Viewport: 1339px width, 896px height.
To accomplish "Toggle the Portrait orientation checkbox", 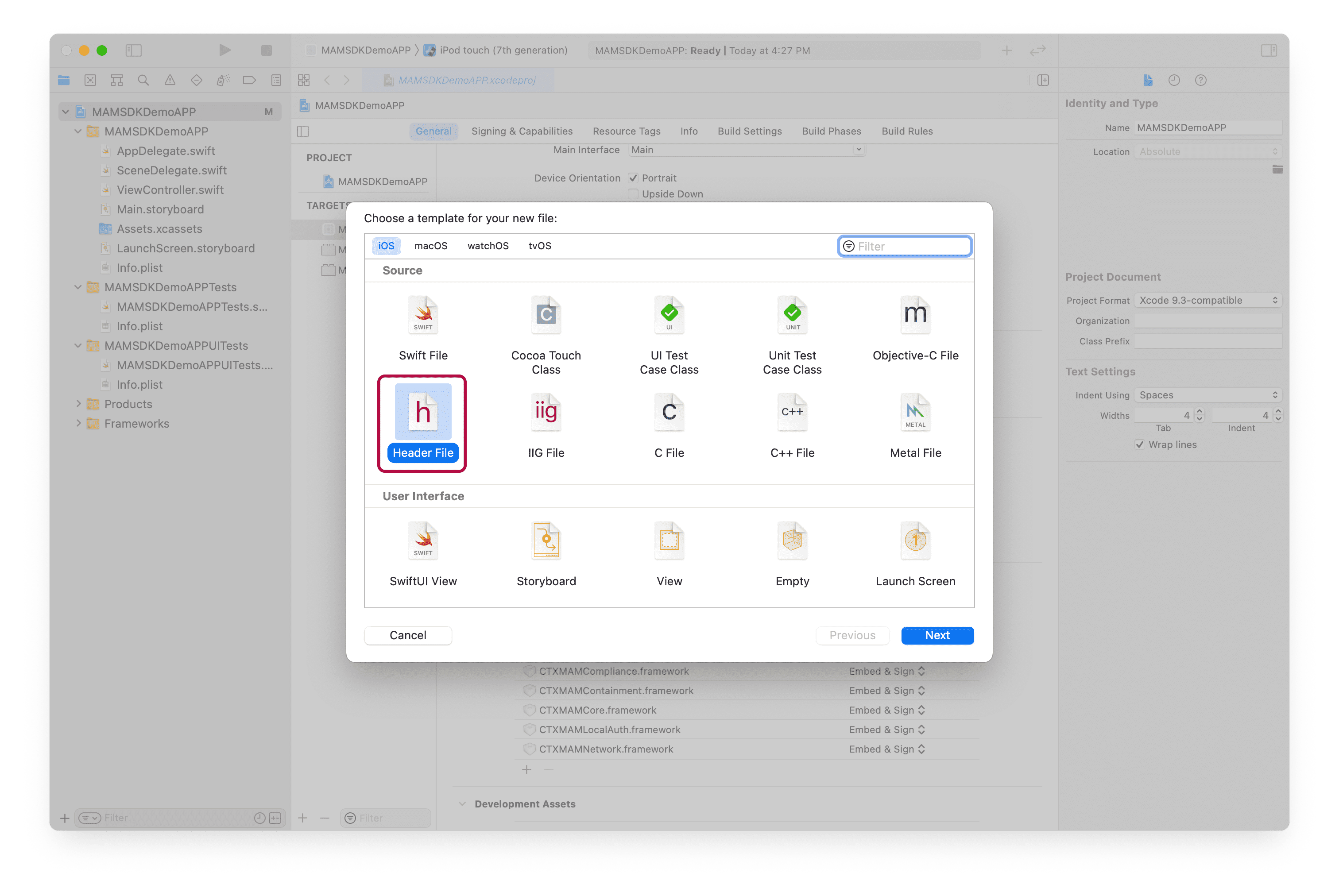I will pyautogui.click(x=633, y=178).
